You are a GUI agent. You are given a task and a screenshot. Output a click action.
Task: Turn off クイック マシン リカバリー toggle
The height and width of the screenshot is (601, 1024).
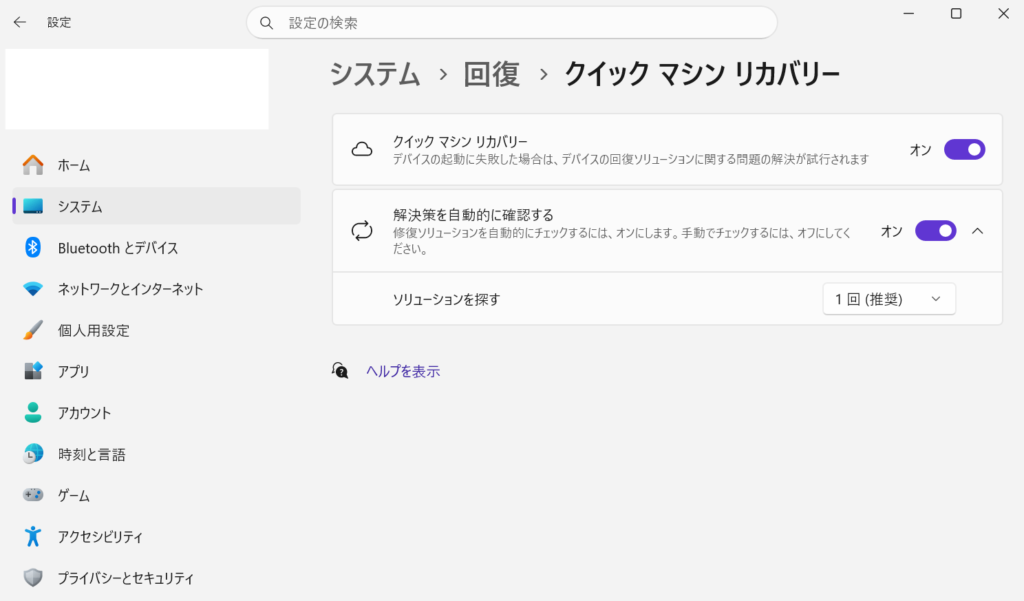click(964, 150)
